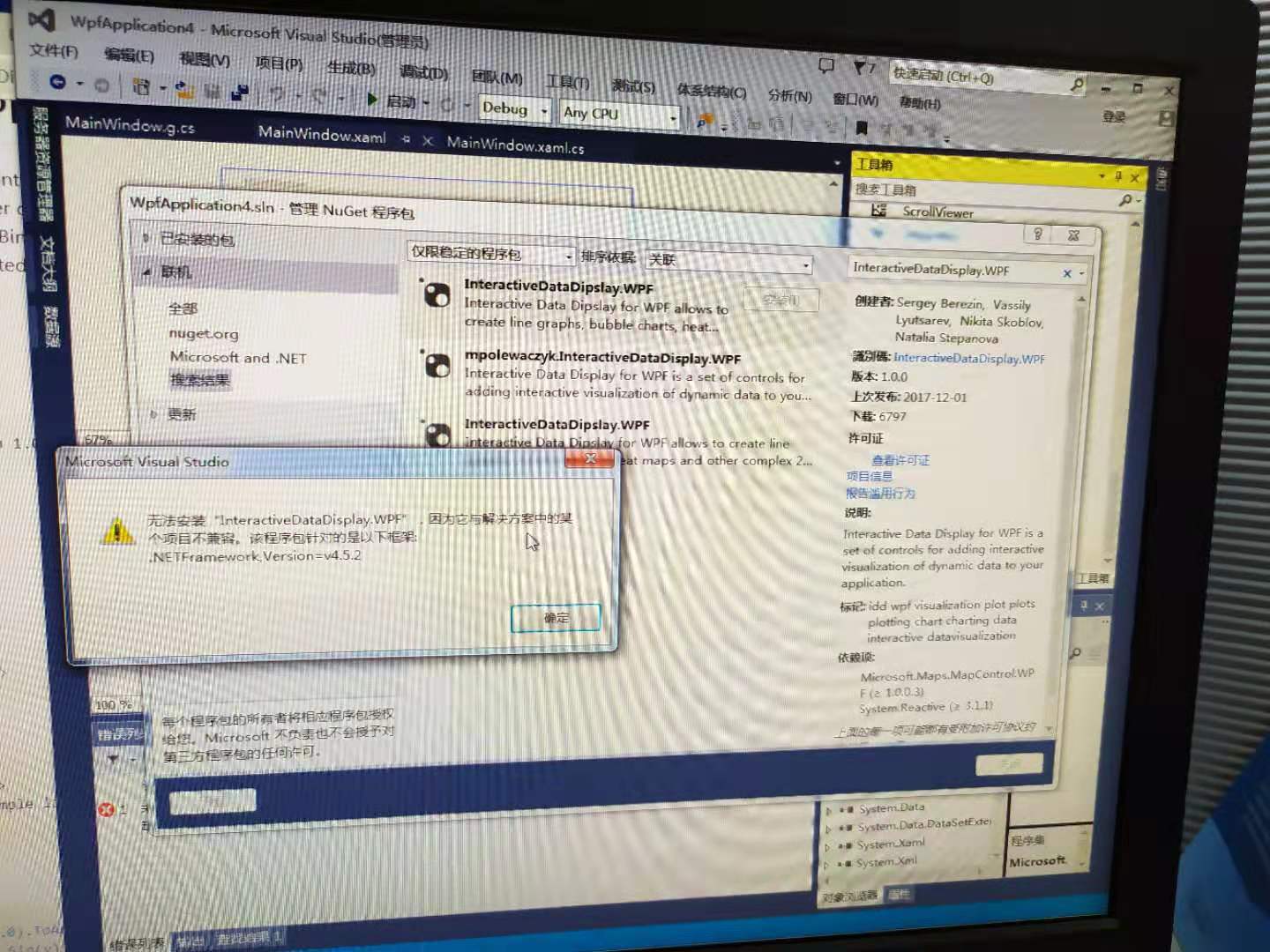Click the Open File folder icon
Image resolution: width=1270 pixels, height=952 pixels.
[185, 89]
